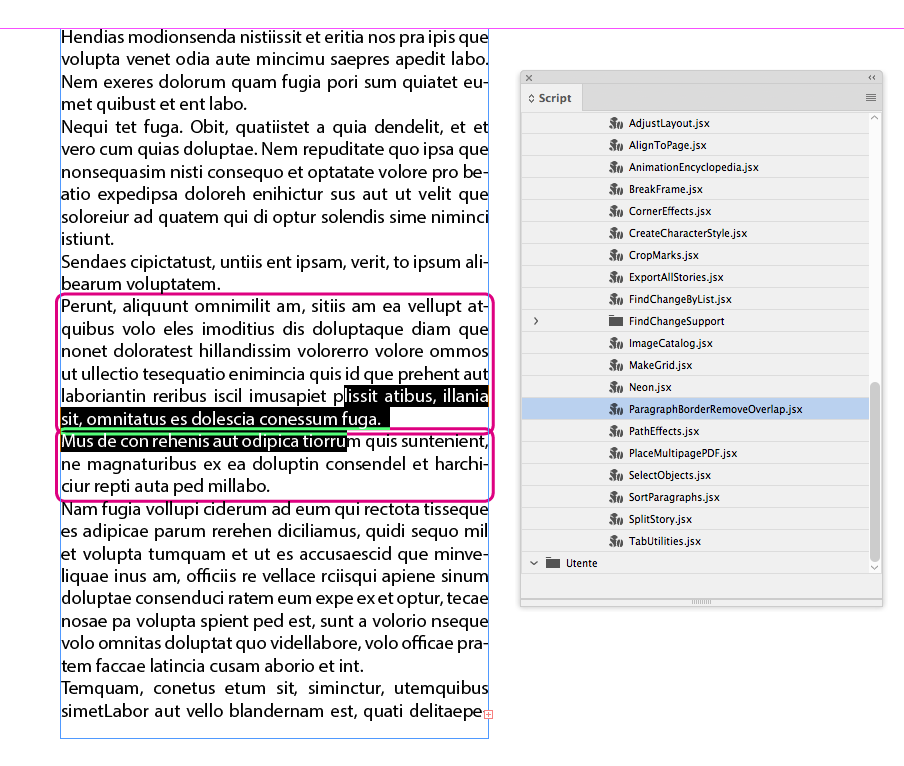
Task: Select AlignToPage.jsx in the list
Action: (x=667, y=145)
